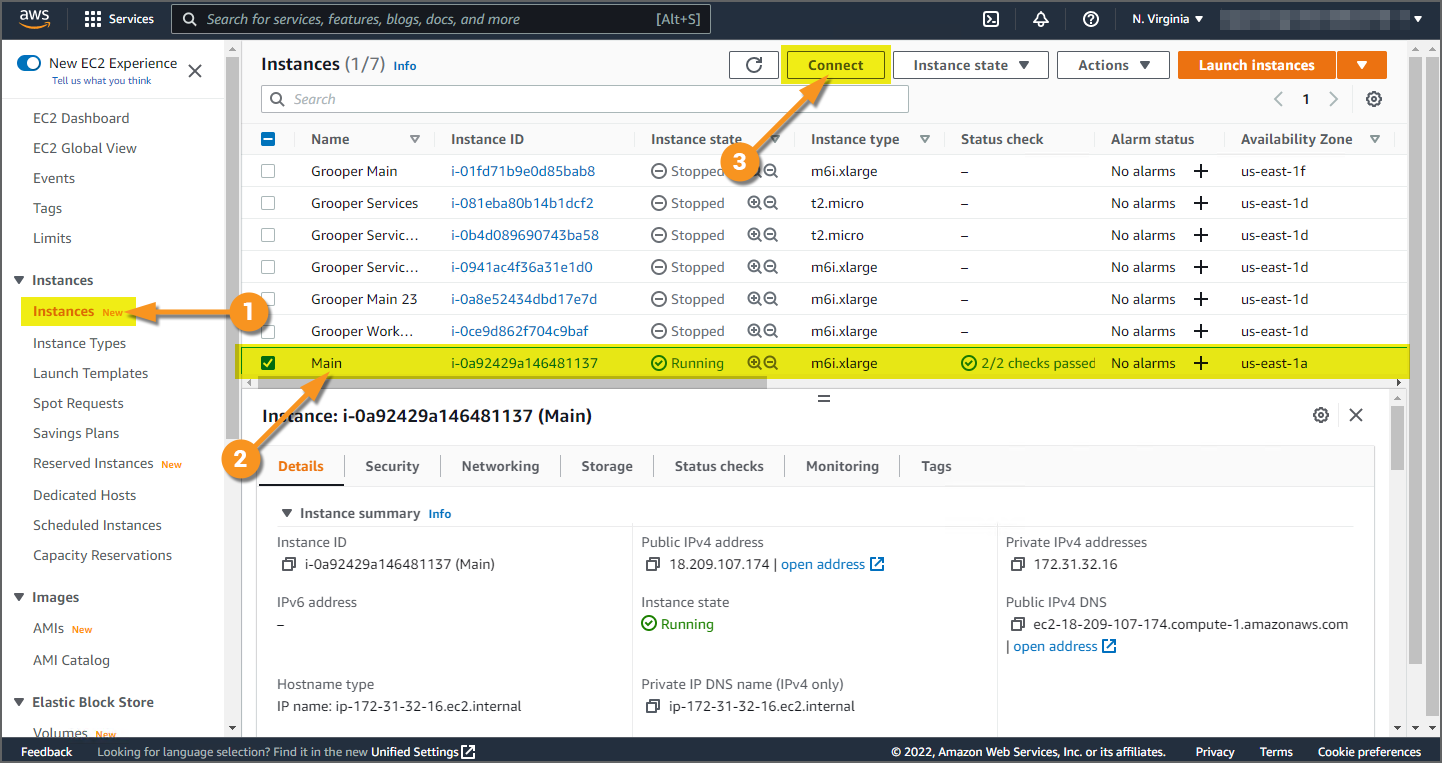Open instance ID i-01fd71b9e0d85bab8 link

523,171
